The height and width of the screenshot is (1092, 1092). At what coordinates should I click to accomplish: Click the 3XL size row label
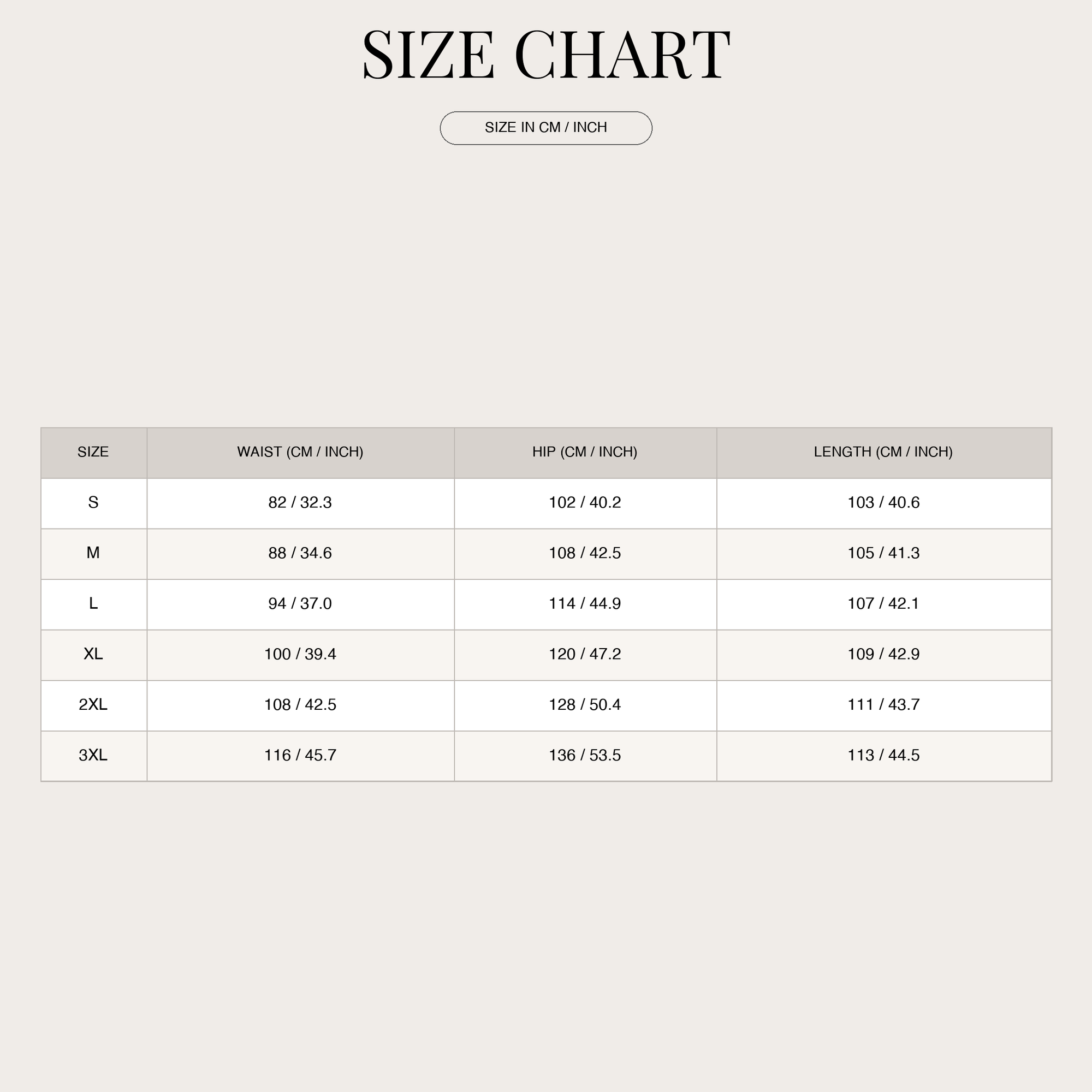tap(93, 755)
